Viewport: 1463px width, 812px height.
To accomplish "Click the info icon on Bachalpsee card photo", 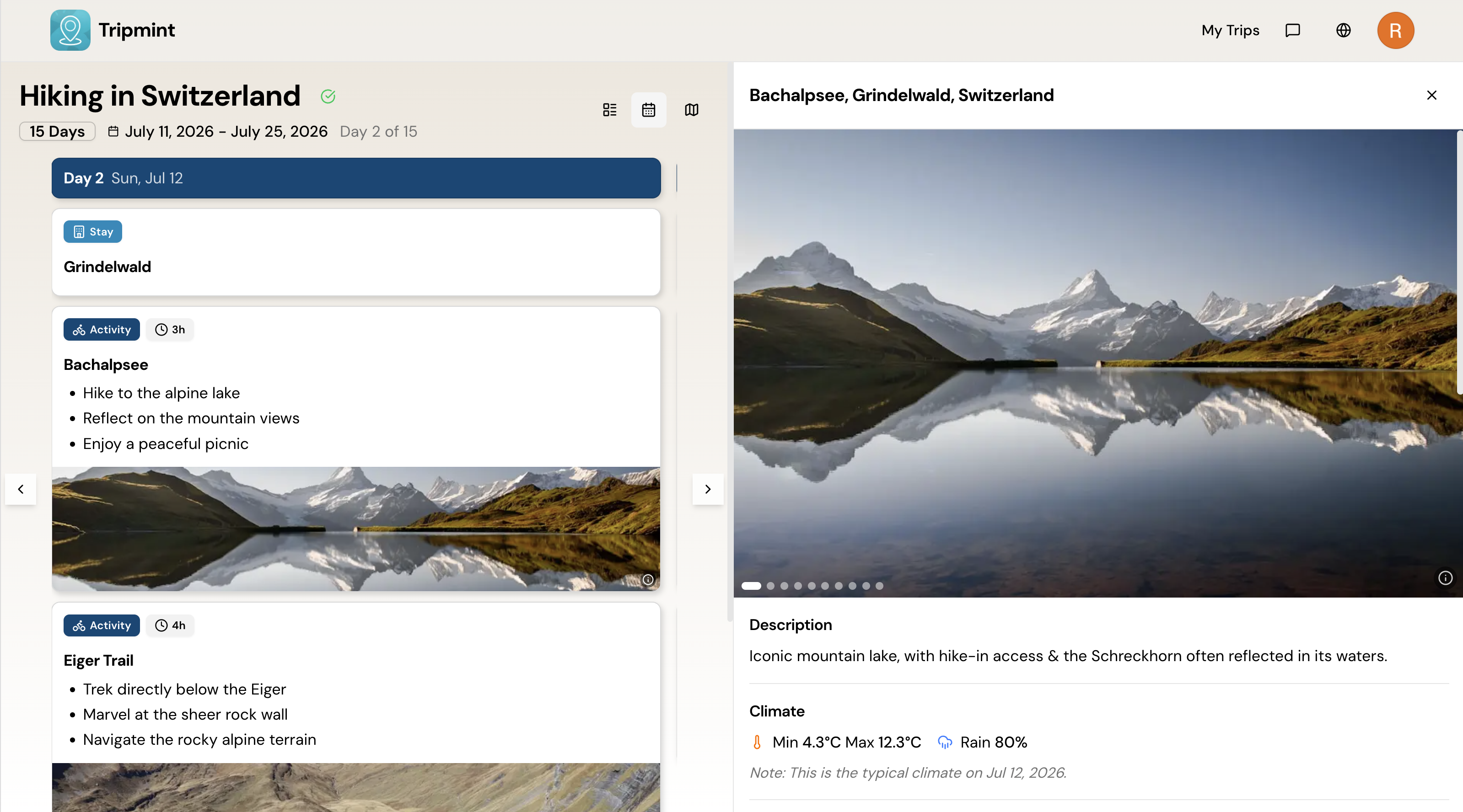I will point(647,579).
